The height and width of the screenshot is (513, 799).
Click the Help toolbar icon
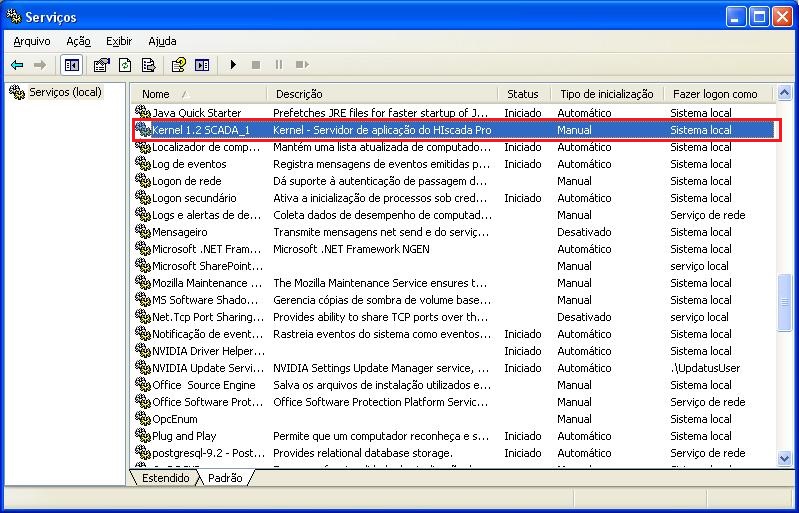(178, 65)
